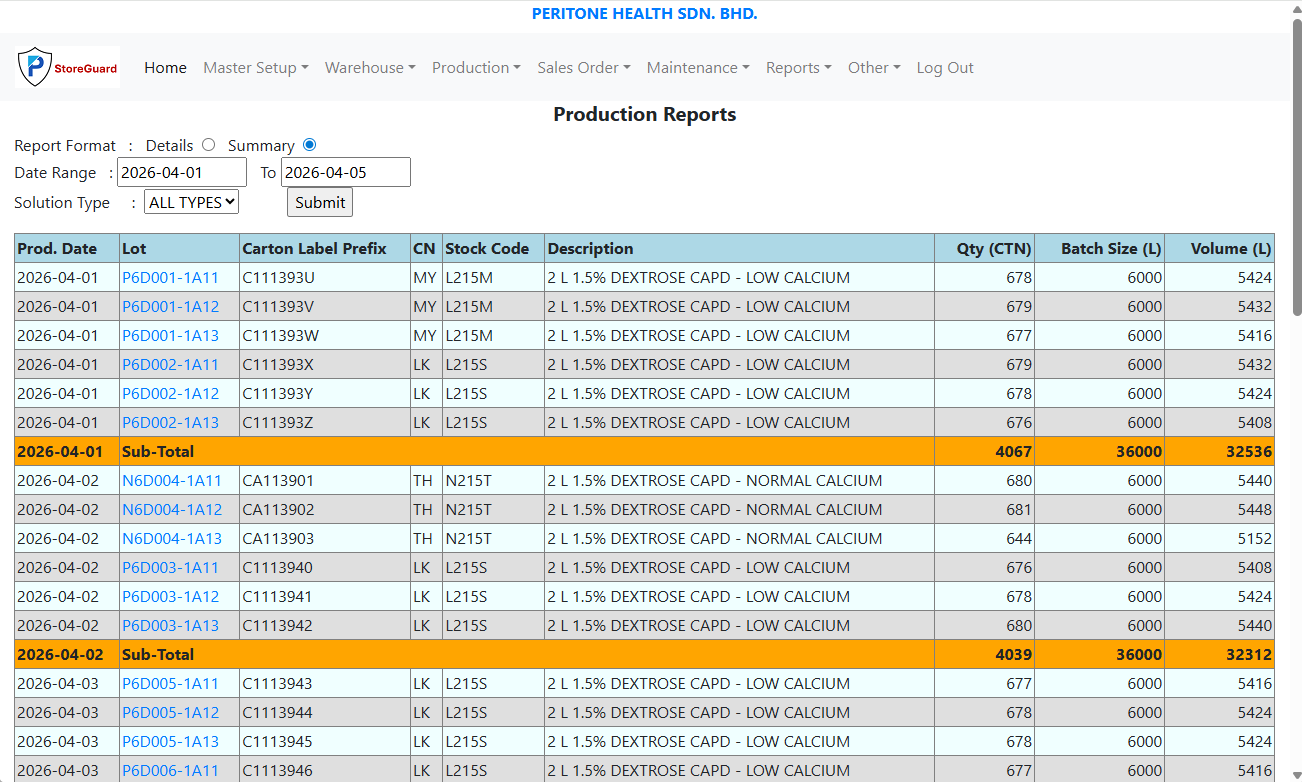Click the start date field 2026-04-01
Viewport: 1302px width, 782px height.
(181, 172)
